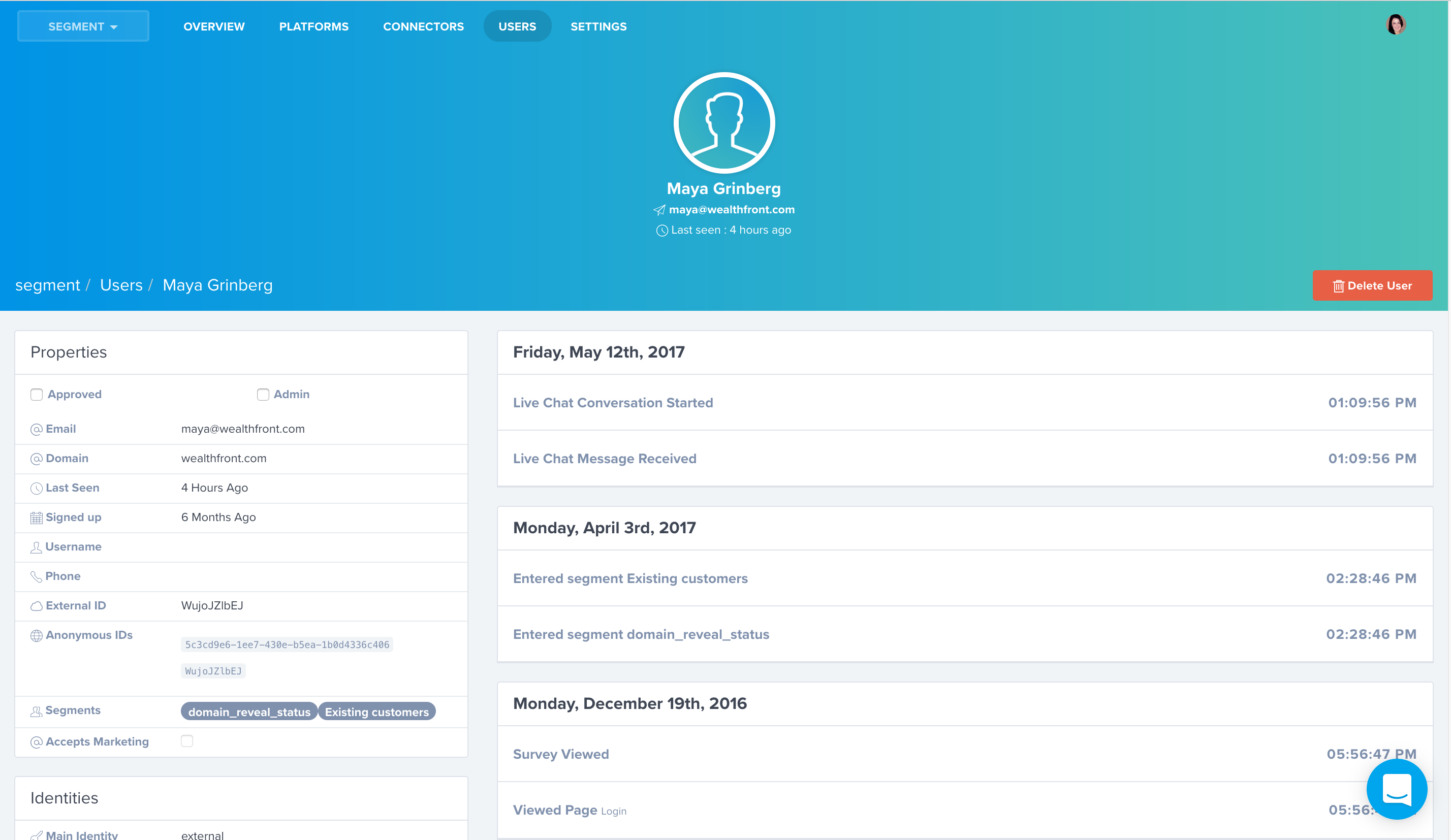This screenshot has width=1451, height=840.
Task: Click the Username person icon
Action: coord(36,547)
